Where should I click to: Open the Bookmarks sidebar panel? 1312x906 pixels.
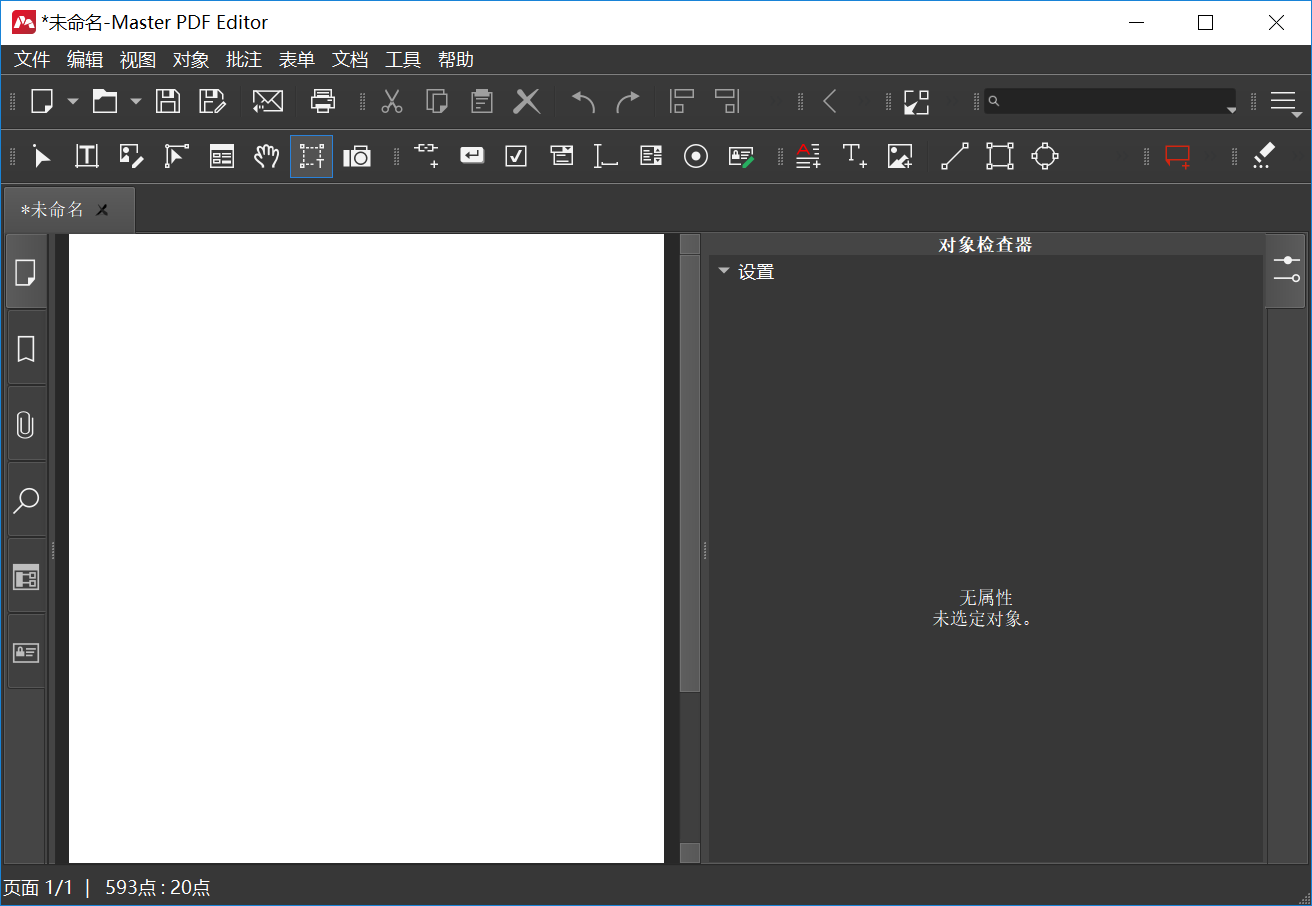coord(26,348)
